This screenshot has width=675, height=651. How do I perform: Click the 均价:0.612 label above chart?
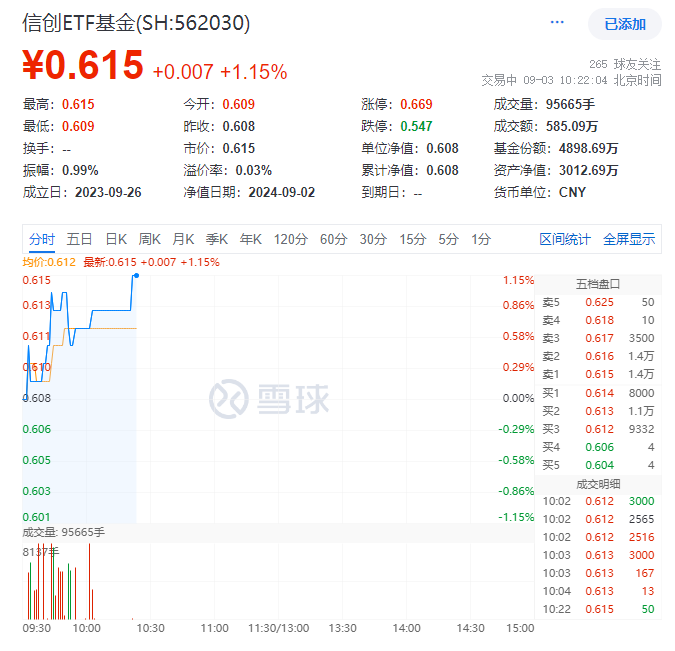[49, 262]
